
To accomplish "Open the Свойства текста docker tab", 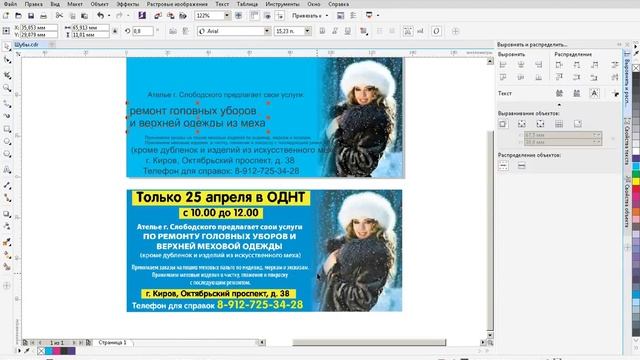I will click(627, 141).
